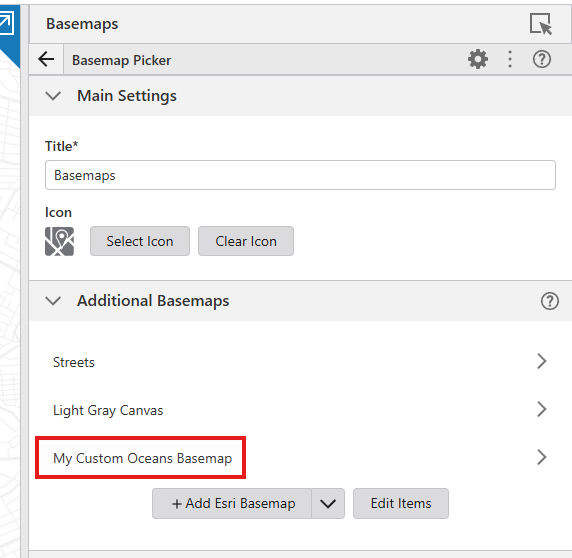Viewport: 572px width, 558px height.
Task: Click the back arrow beside Basemap Picker
Action: [46, 59]
